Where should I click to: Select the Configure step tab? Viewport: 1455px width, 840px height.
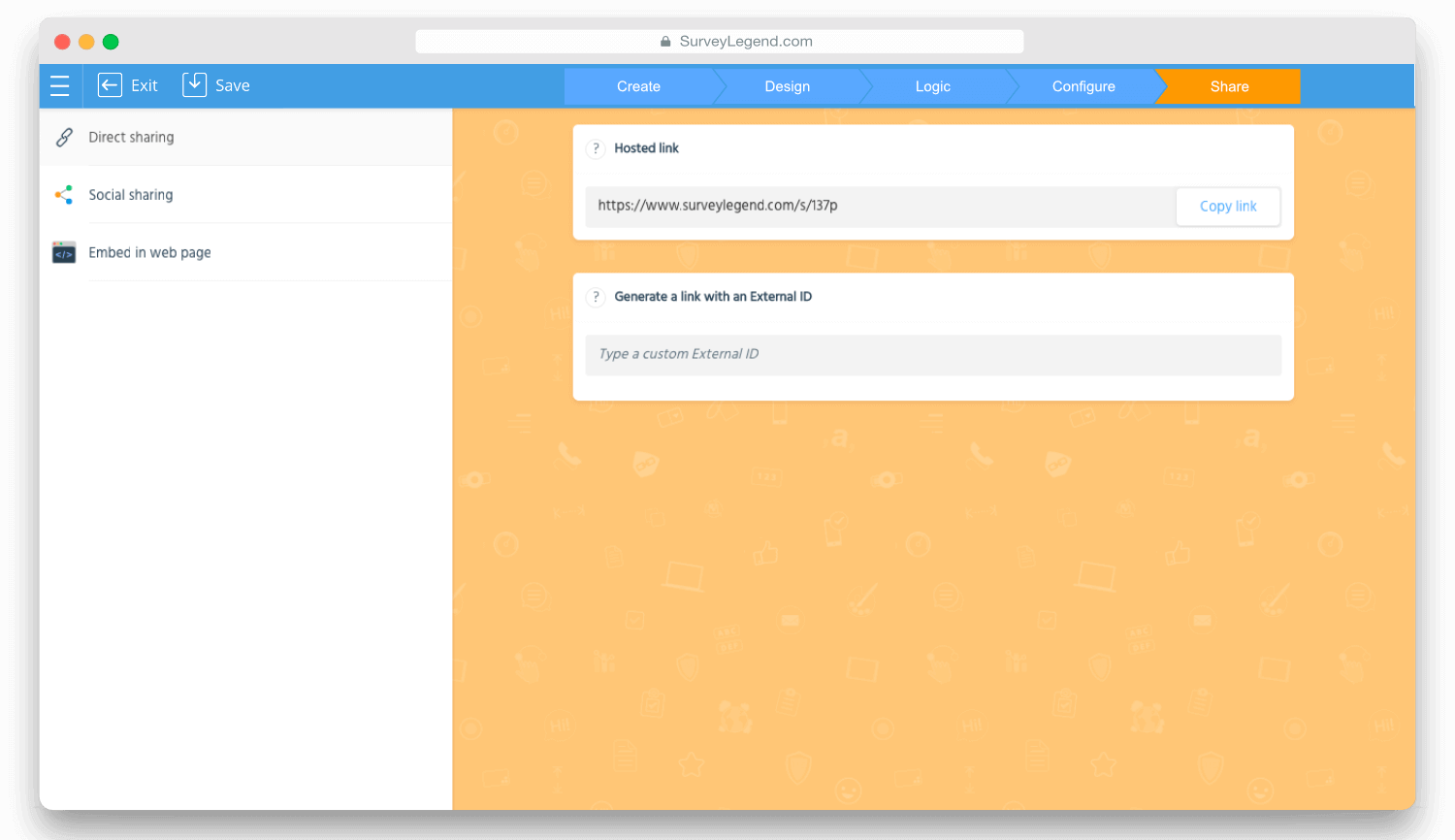tap(1083, 86)
